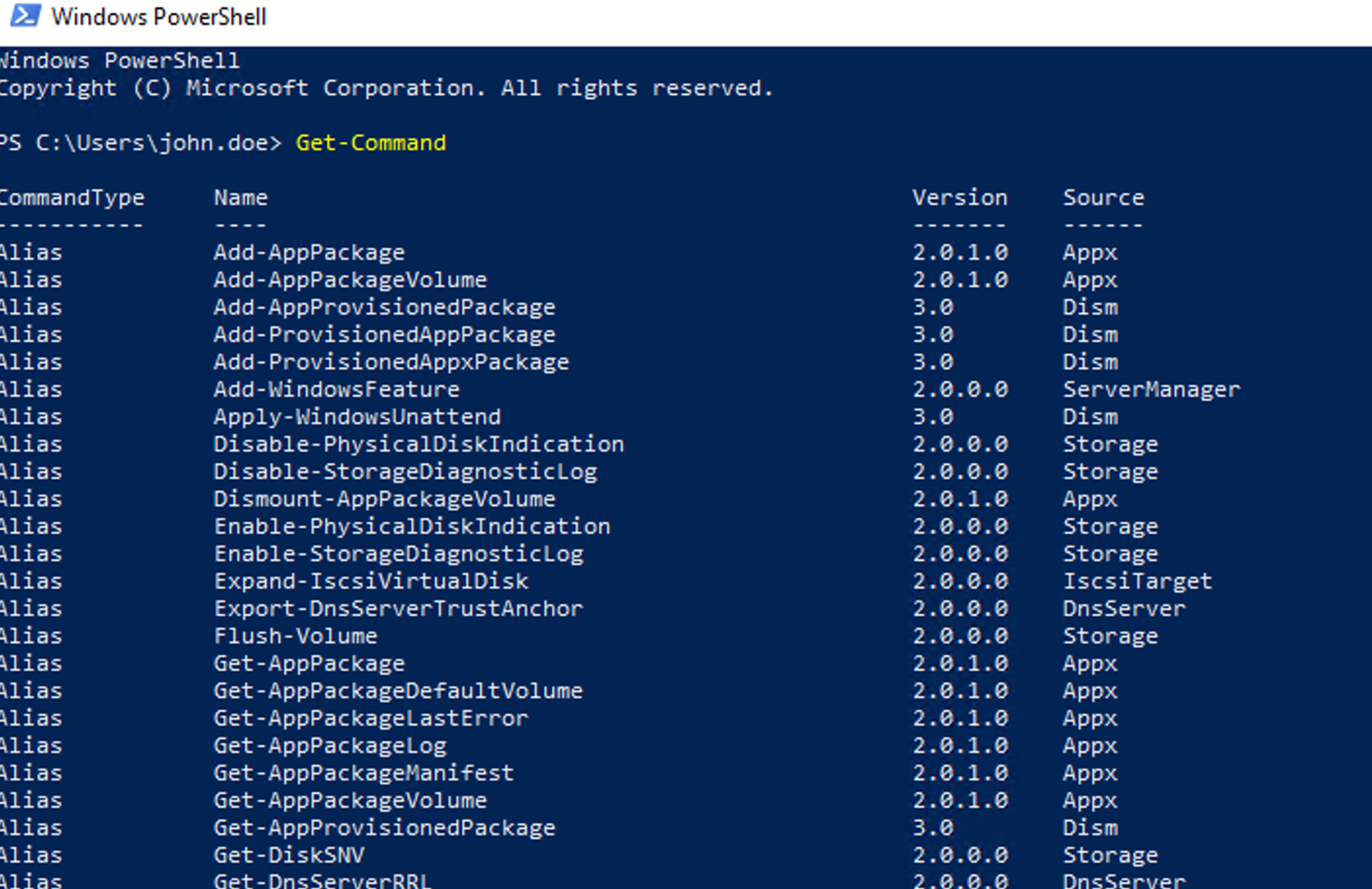This screenshot has width=1372, height=889.
Task: Click the Source column header
Action: coord(1103,198)
